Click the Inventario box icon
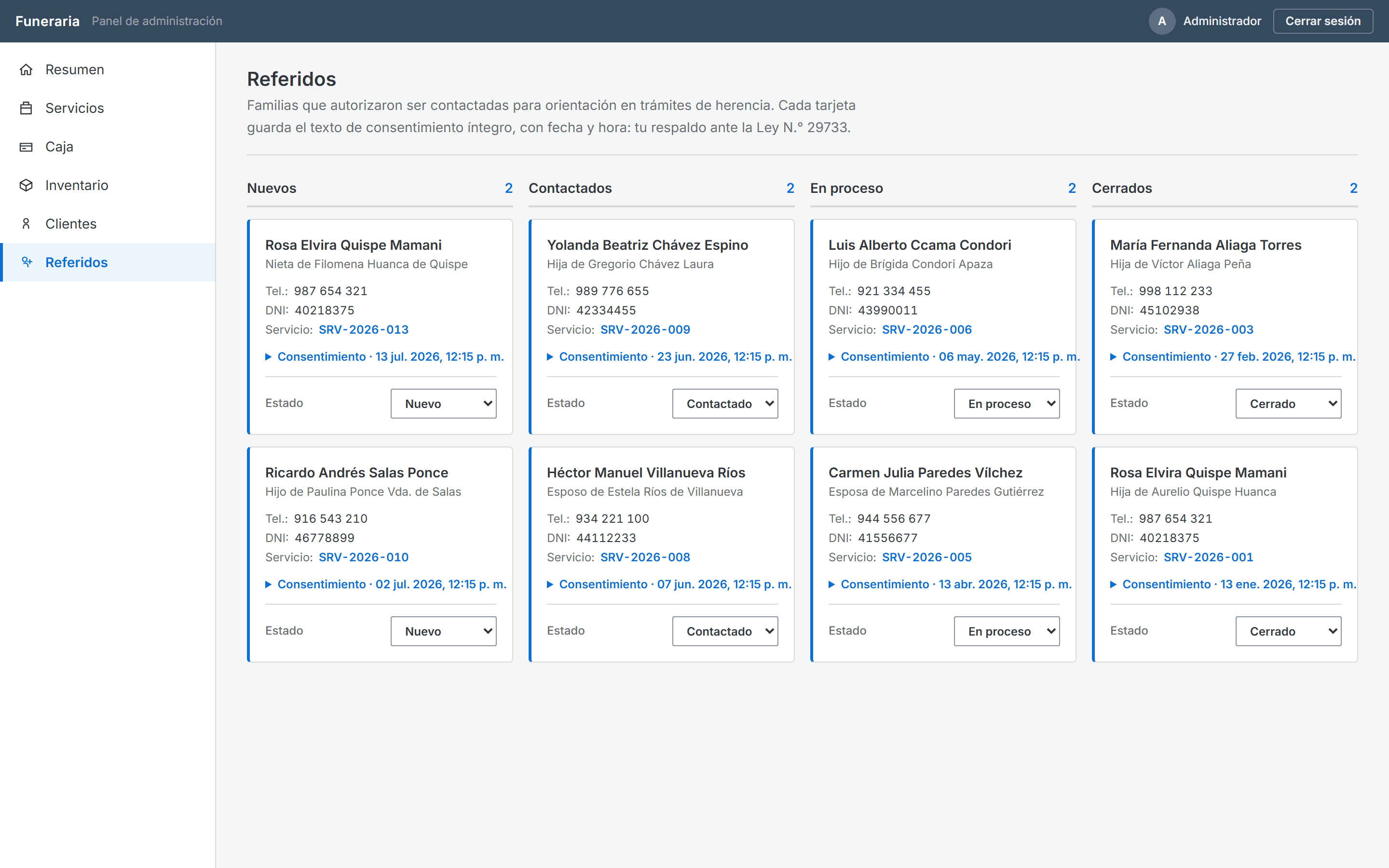 (x=26, y=185)
